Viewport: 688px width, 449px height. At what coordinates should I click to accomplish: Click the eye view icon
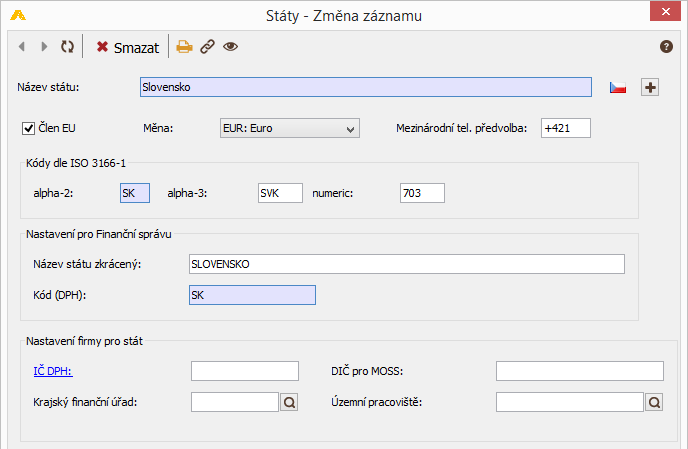[230, 46]
